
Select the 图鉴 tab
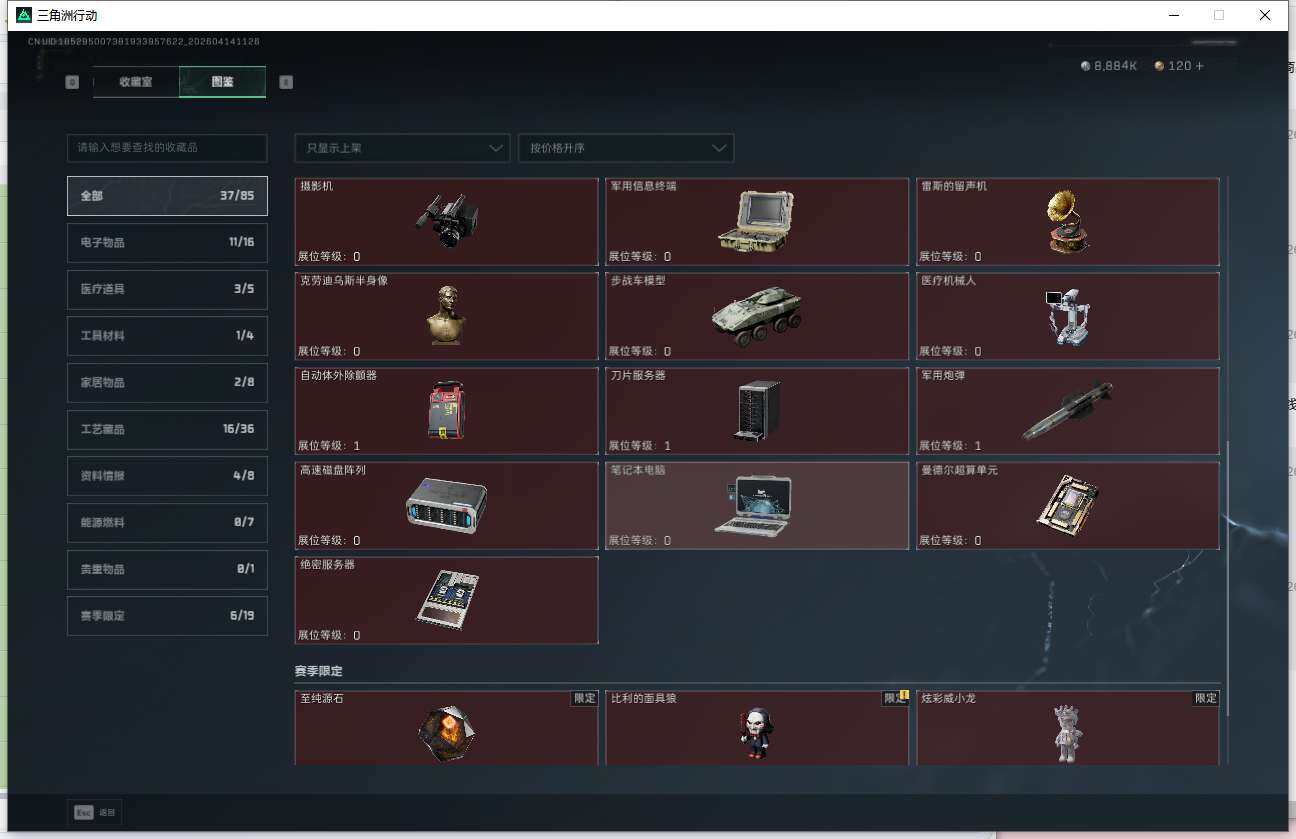pos(222,82)
